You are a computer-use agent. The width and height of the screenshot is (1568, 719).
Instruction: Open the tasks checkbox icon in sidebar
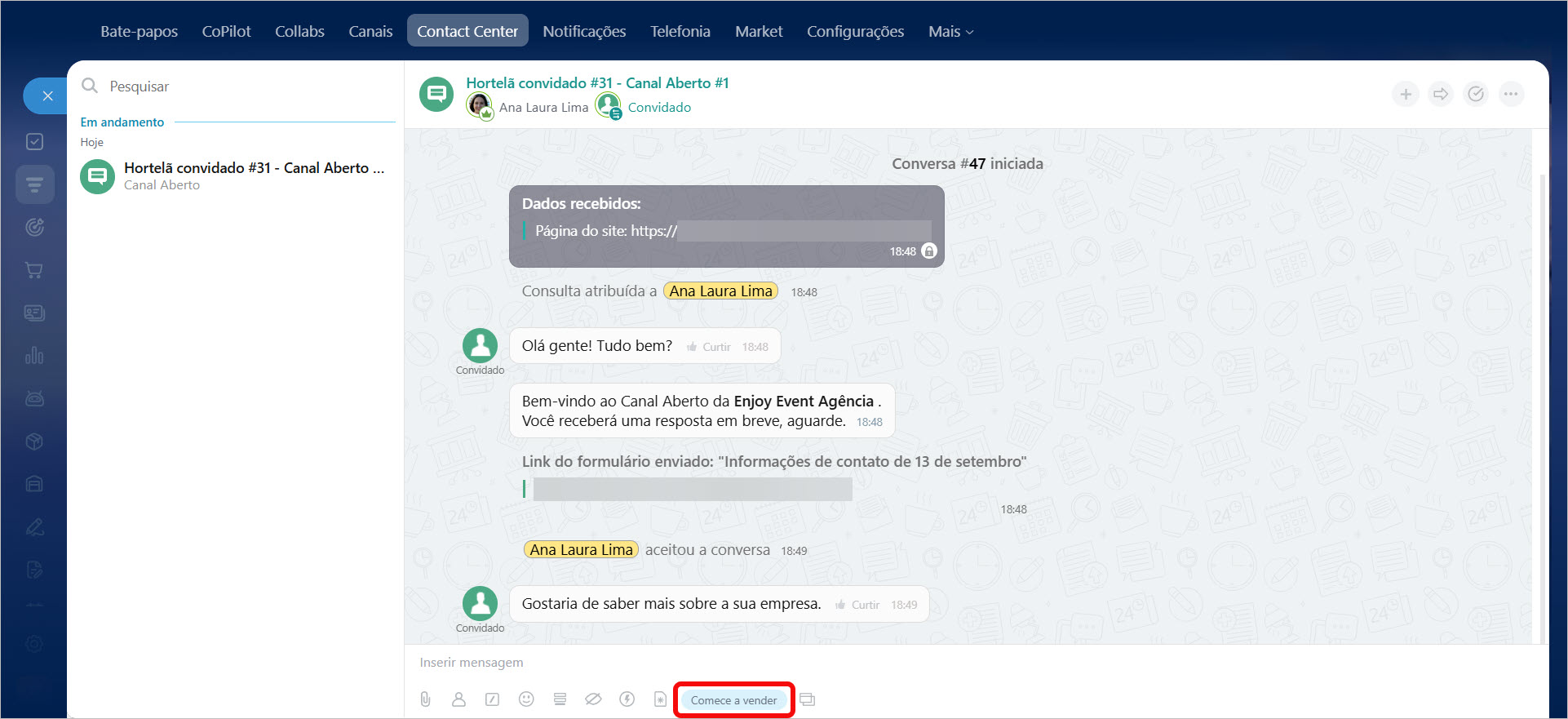34,142
